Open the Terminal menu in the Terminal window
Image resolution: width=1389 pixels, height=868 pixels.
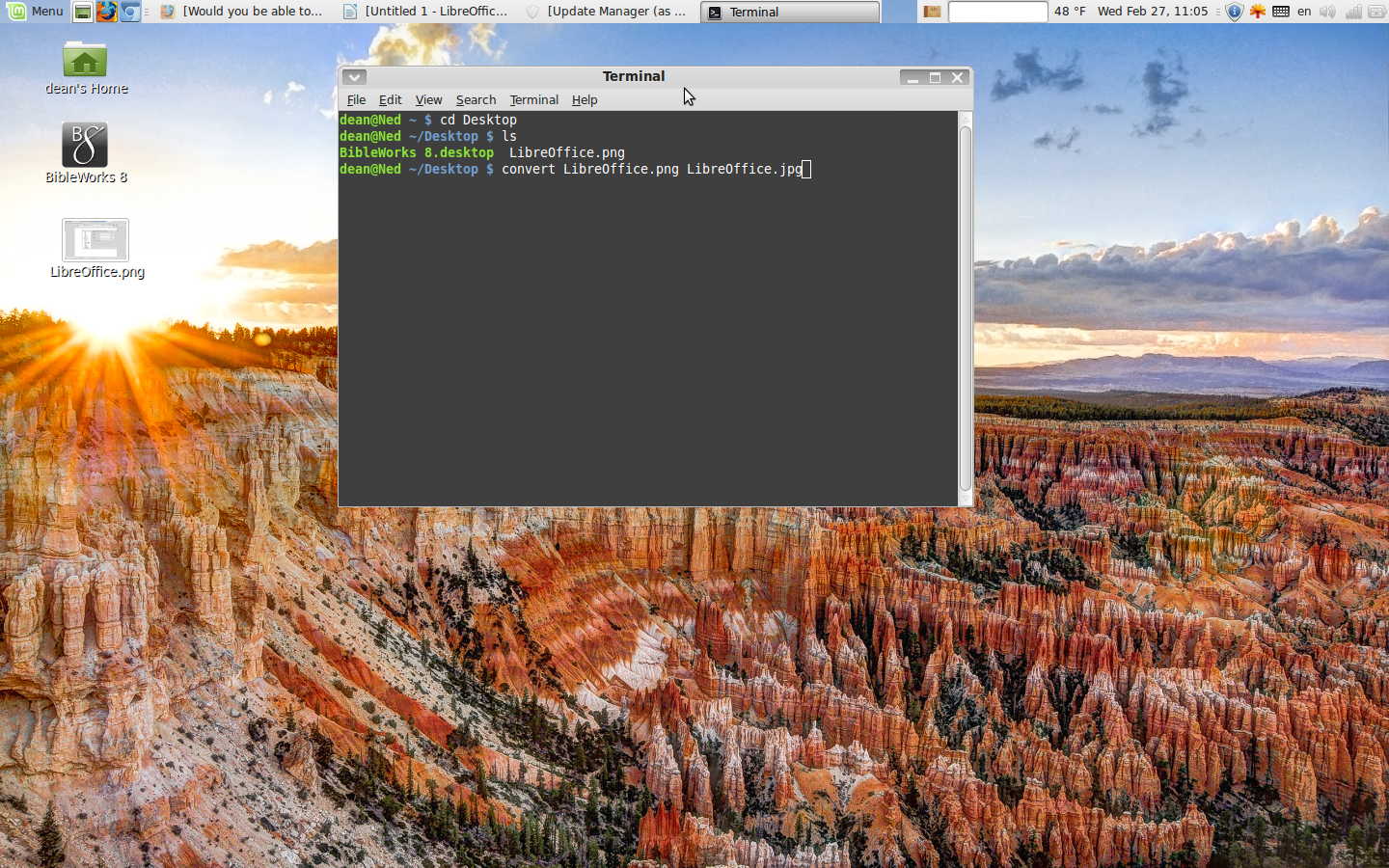pyautogui.click(x=533, y=99)
